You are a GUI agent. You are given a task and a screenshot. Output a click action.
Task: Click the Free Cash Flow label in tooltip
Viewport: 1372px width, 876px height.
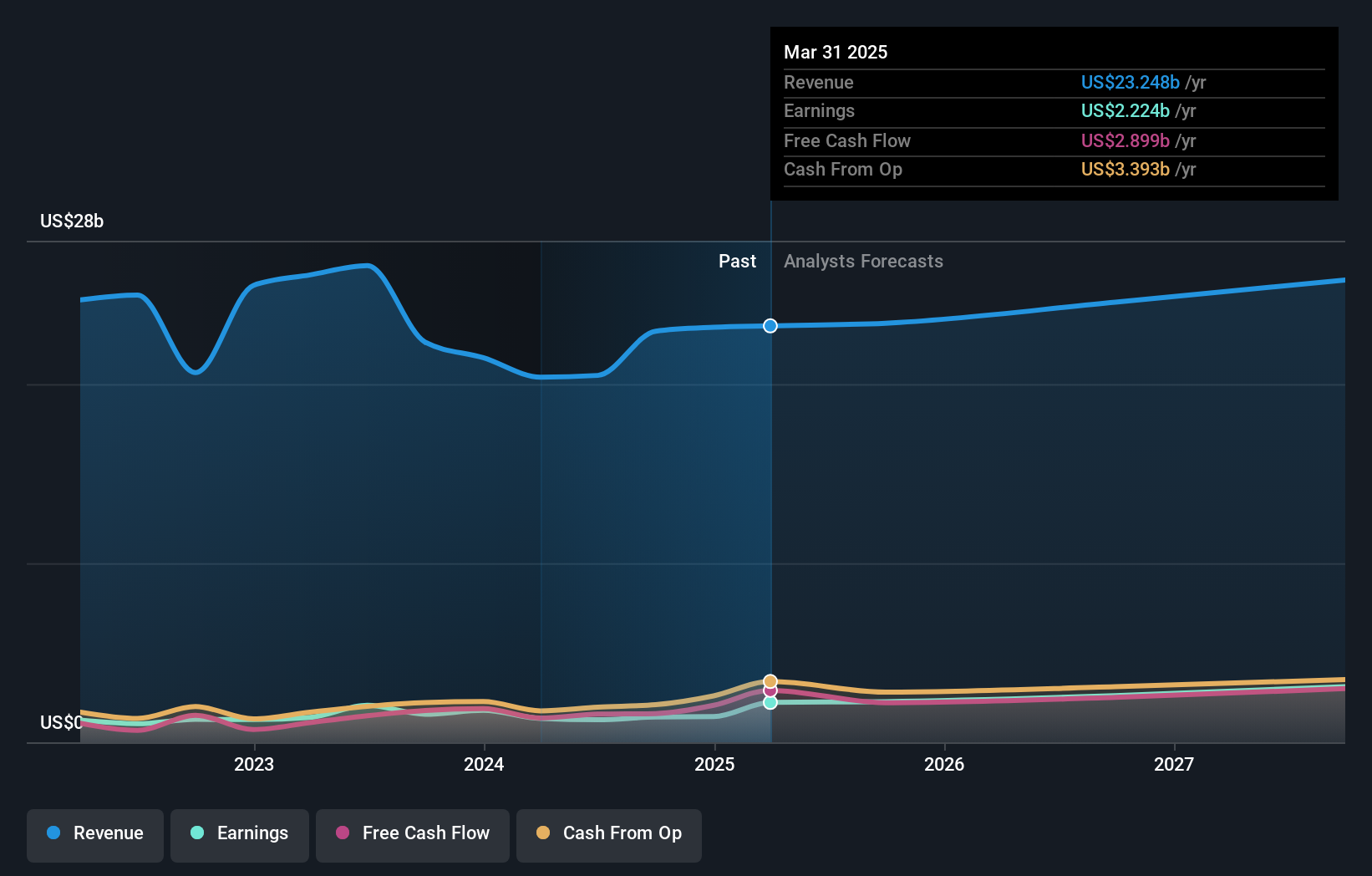[847, 140]
